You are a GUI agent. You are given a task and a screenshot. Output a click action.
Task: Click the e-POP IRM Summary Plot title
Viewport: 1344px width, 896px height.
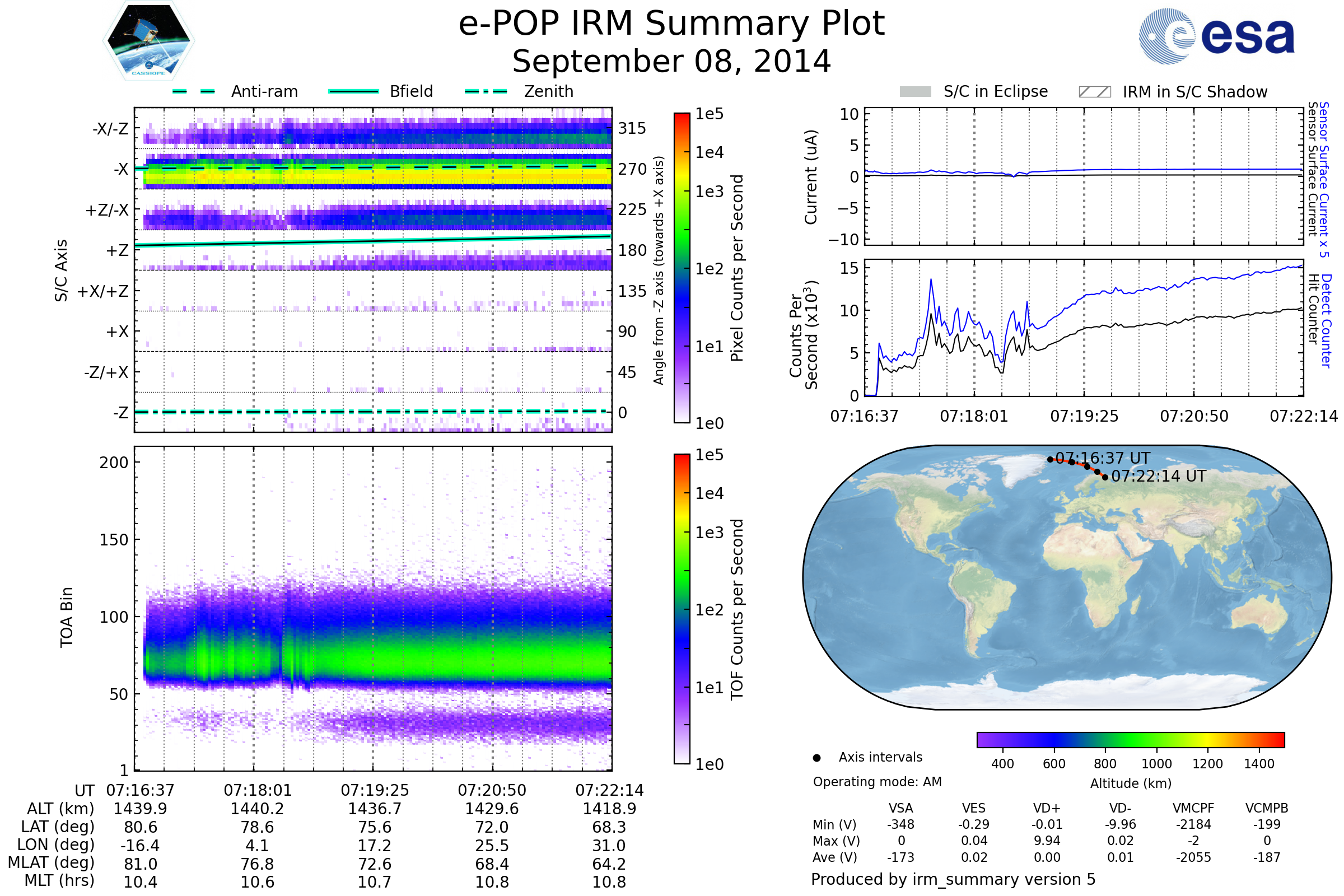point(671,24)
